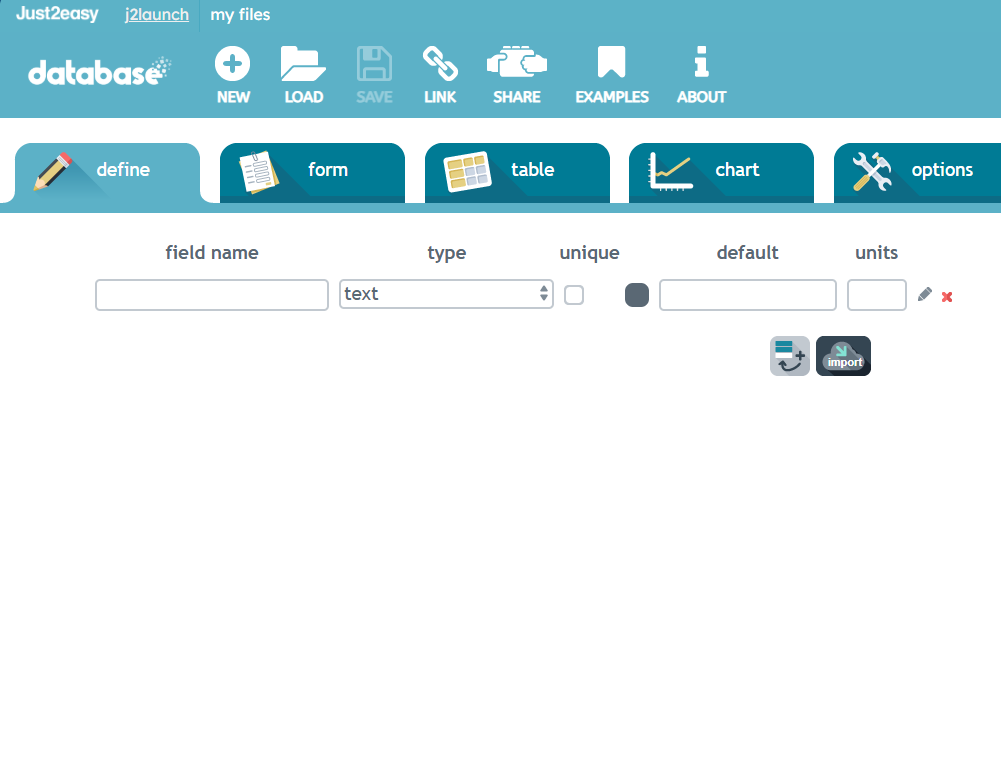This screenshot has width=1001, height=768.
Task: Click the 'default' column header
Action: [748, 253]
